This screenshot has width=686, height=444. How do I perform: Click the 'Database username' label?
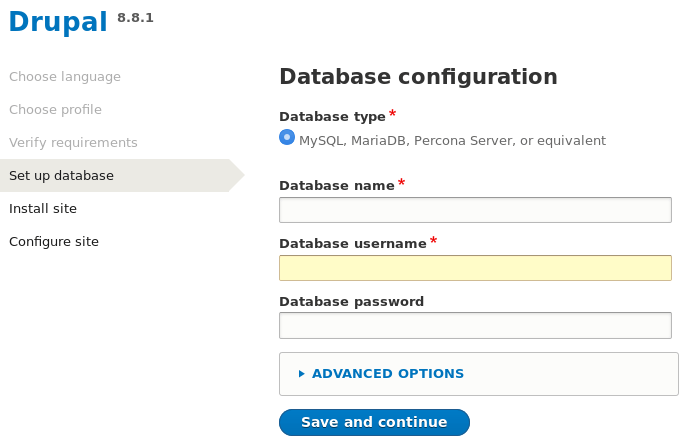(x=353, y=244)
